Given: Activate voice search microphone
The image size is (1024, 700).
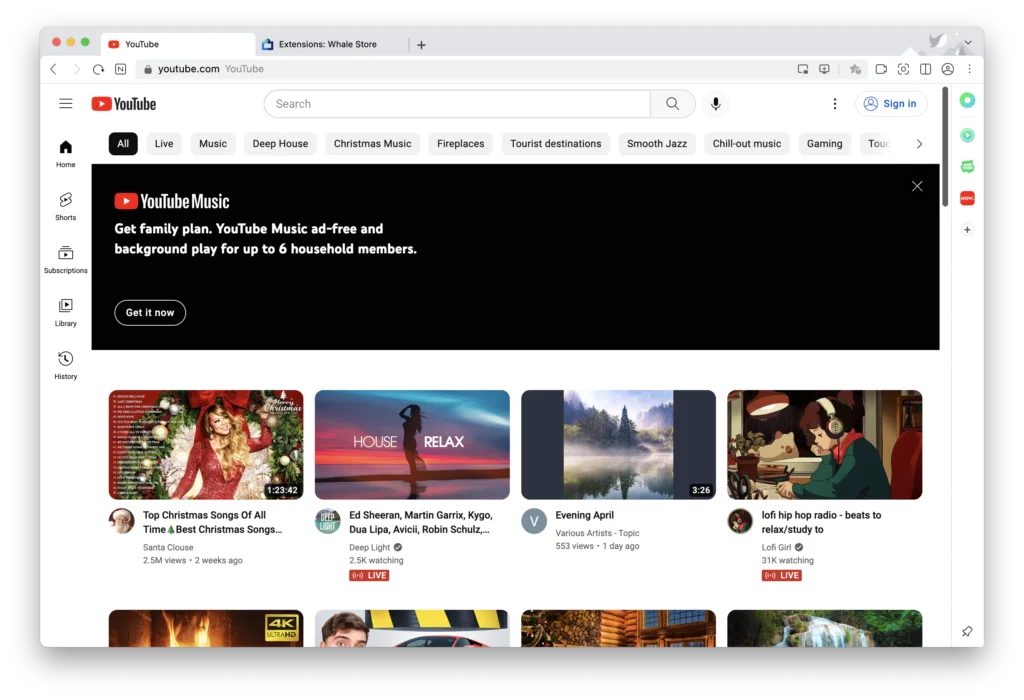Looking at the screenshot, I should (x=716, y=104).
